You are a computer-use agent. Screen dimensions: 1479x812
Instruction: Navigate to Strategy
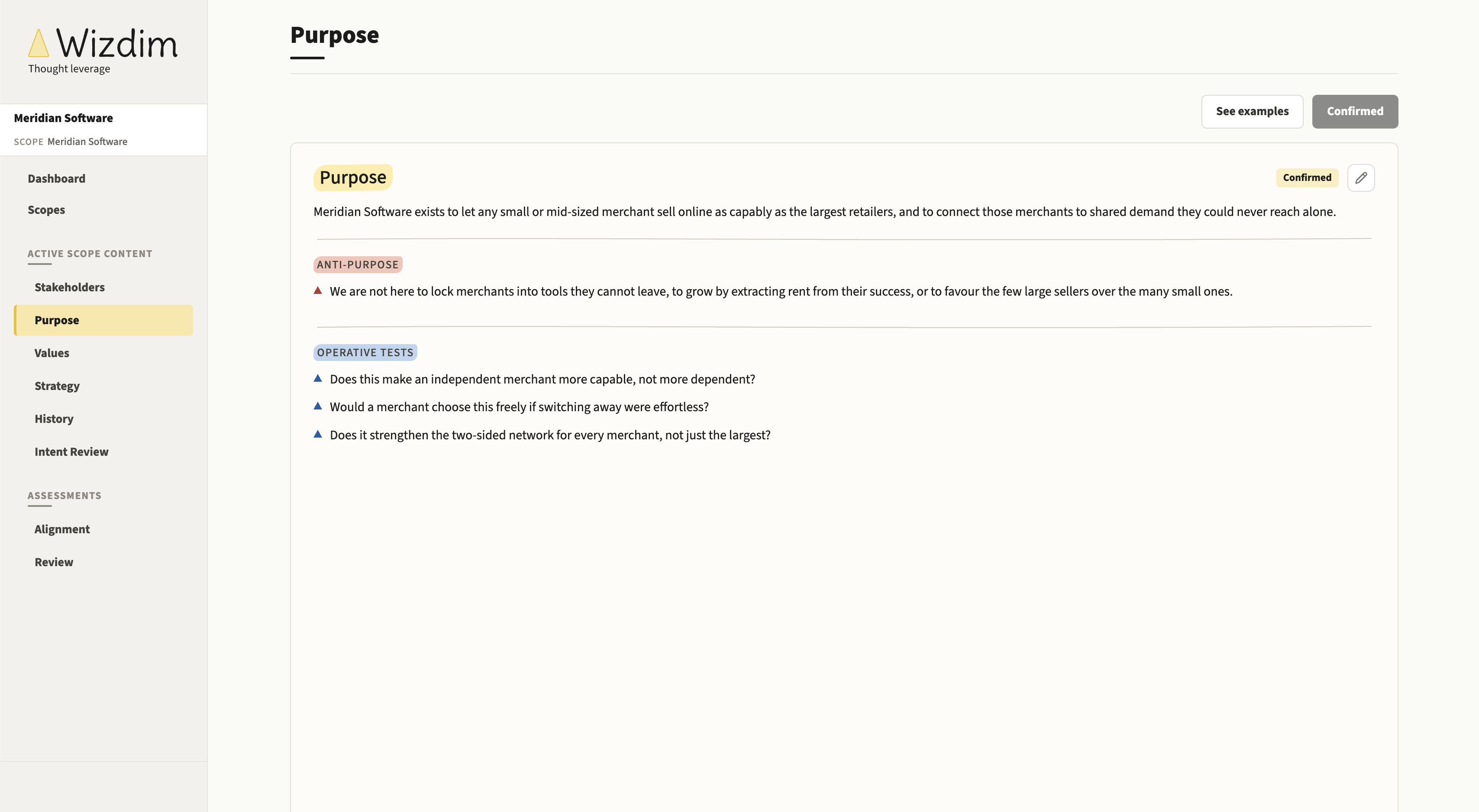point(103,386)
